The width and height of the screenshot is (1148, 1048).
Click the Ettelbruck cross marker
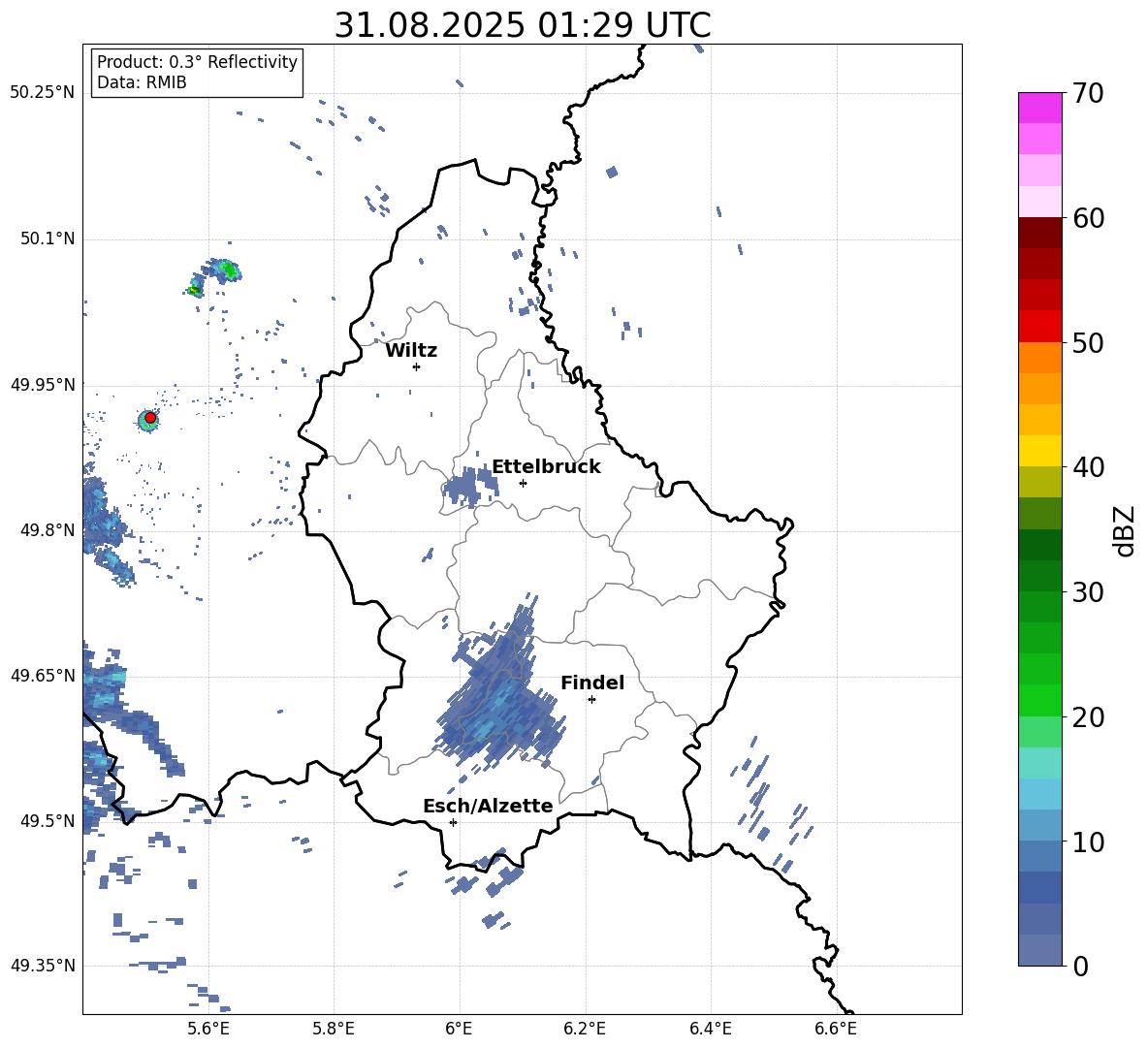[x=523, y=483]
